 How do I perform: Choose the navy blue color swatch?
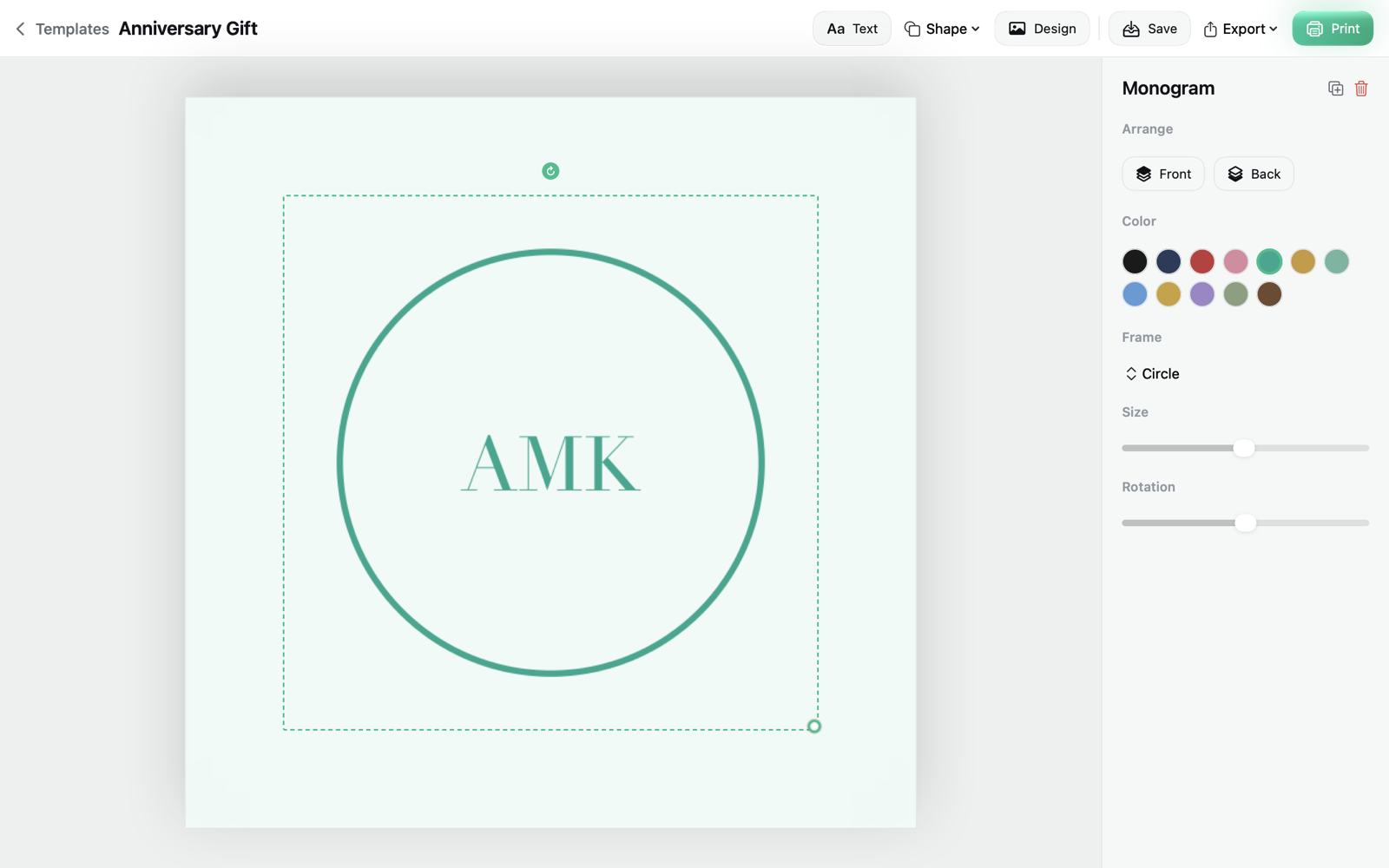coord(1168,261)
